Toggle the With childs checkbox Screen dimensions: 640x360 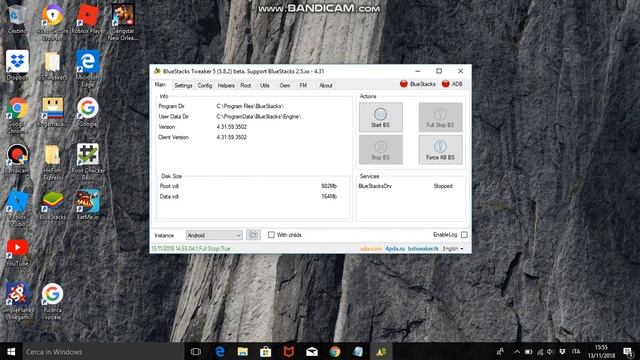271,235
